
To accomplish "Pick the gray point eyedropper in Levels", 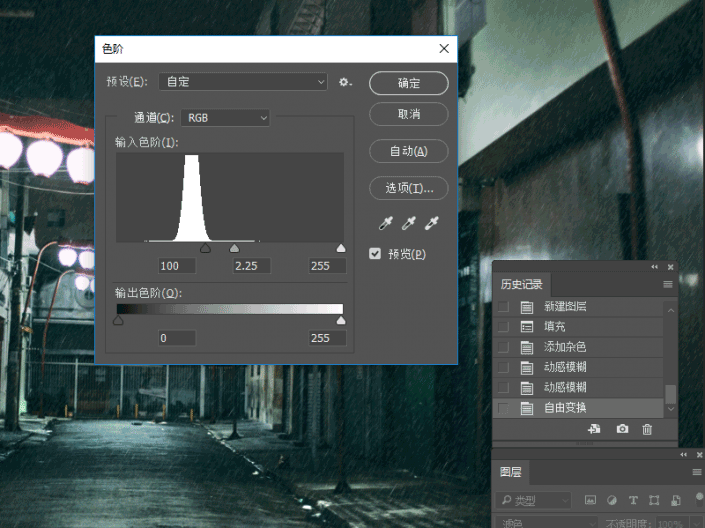I will tap(408, 223).
